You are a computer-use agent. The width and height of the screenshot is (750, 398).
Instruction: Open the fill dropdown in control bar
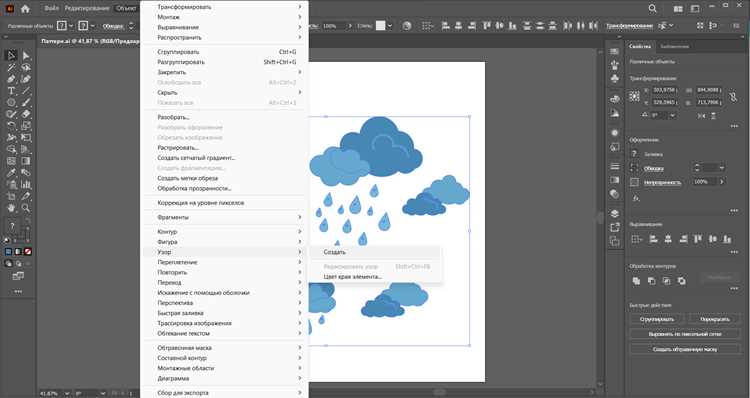[71, 26]
